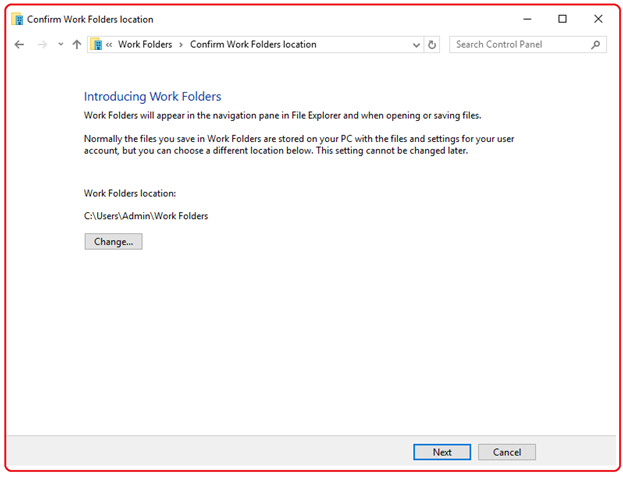Click the Forward navigation arrow
Viewport: 623px width, 477px height.
(42, 44)
